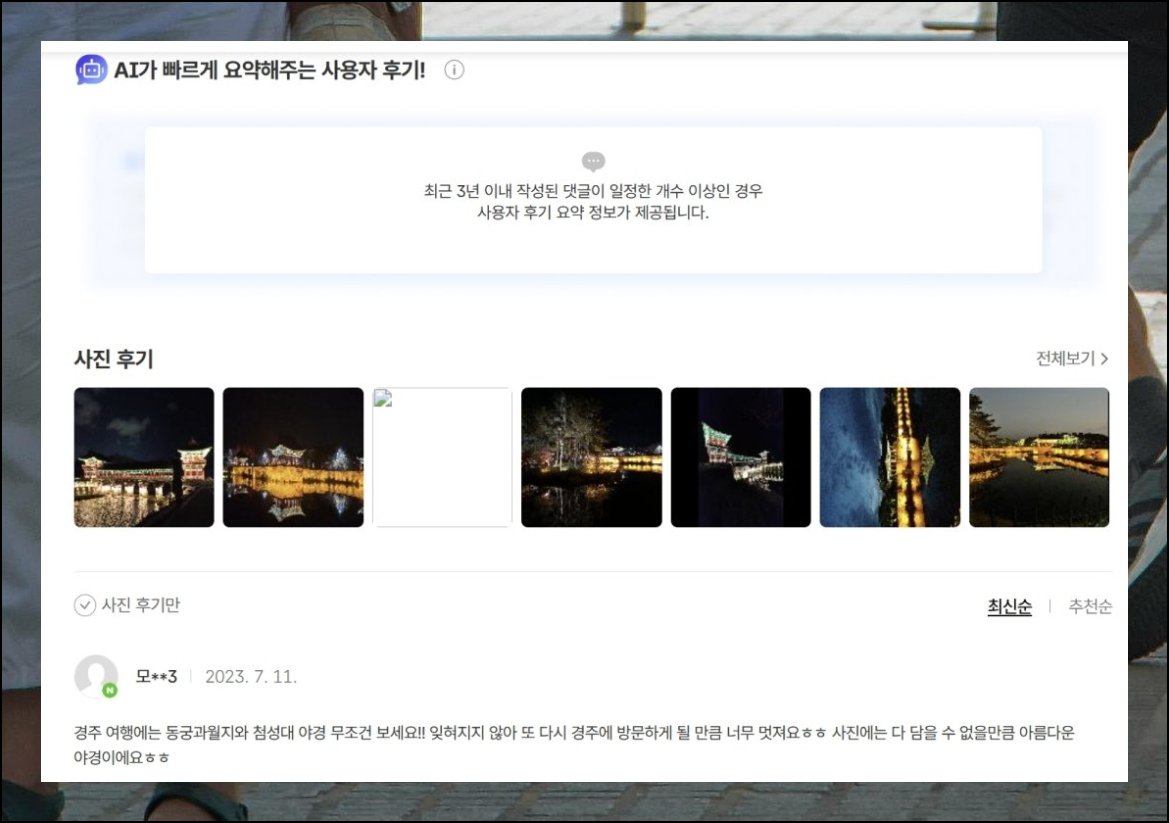The width and height of the screenshot is (1169, 823).
Task: Open fifth photo thumbnail with rotated pavilion
Action: (x=740, y=457)
